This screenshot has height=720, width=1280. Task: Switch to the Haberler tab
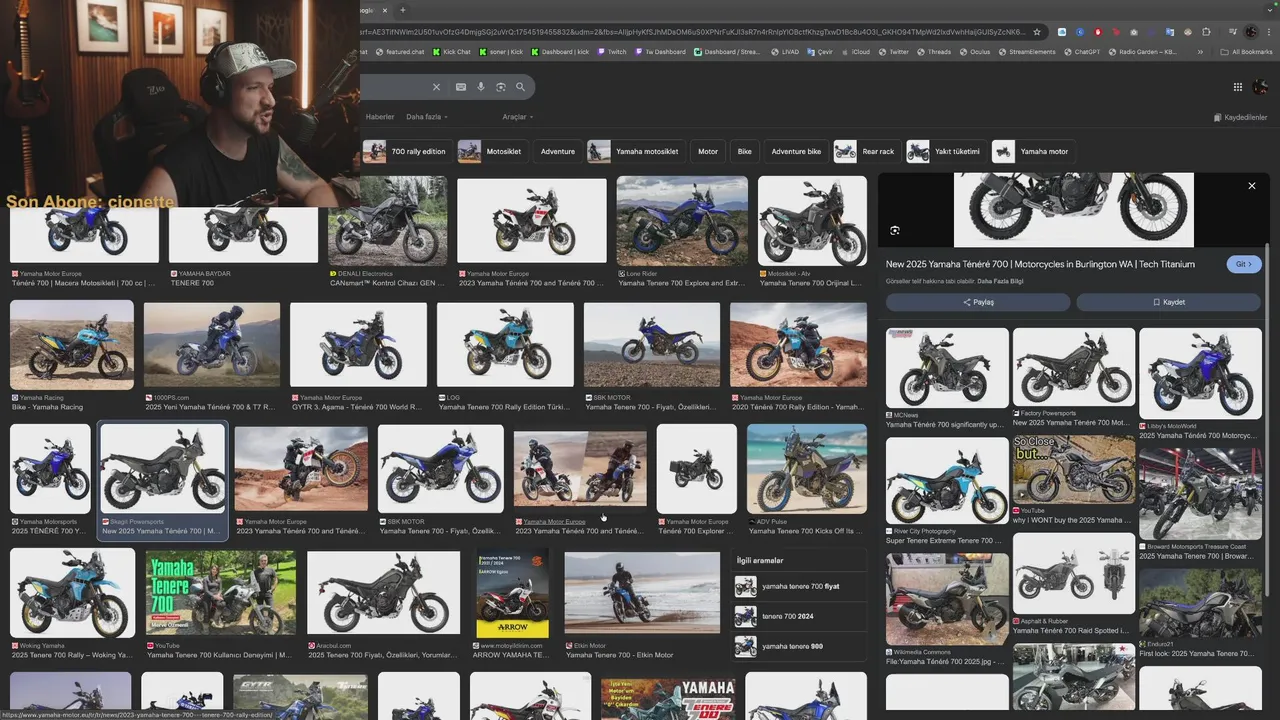(x=380, y=117)
